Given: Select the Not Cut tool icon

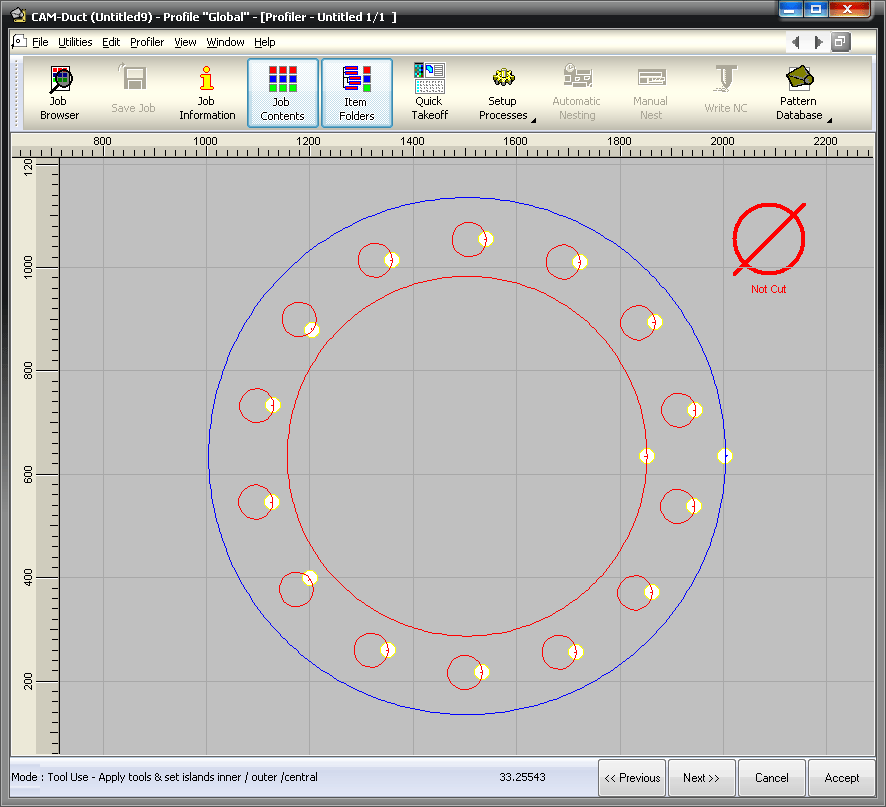Looking at the screenshot, I should coord(768,240).
